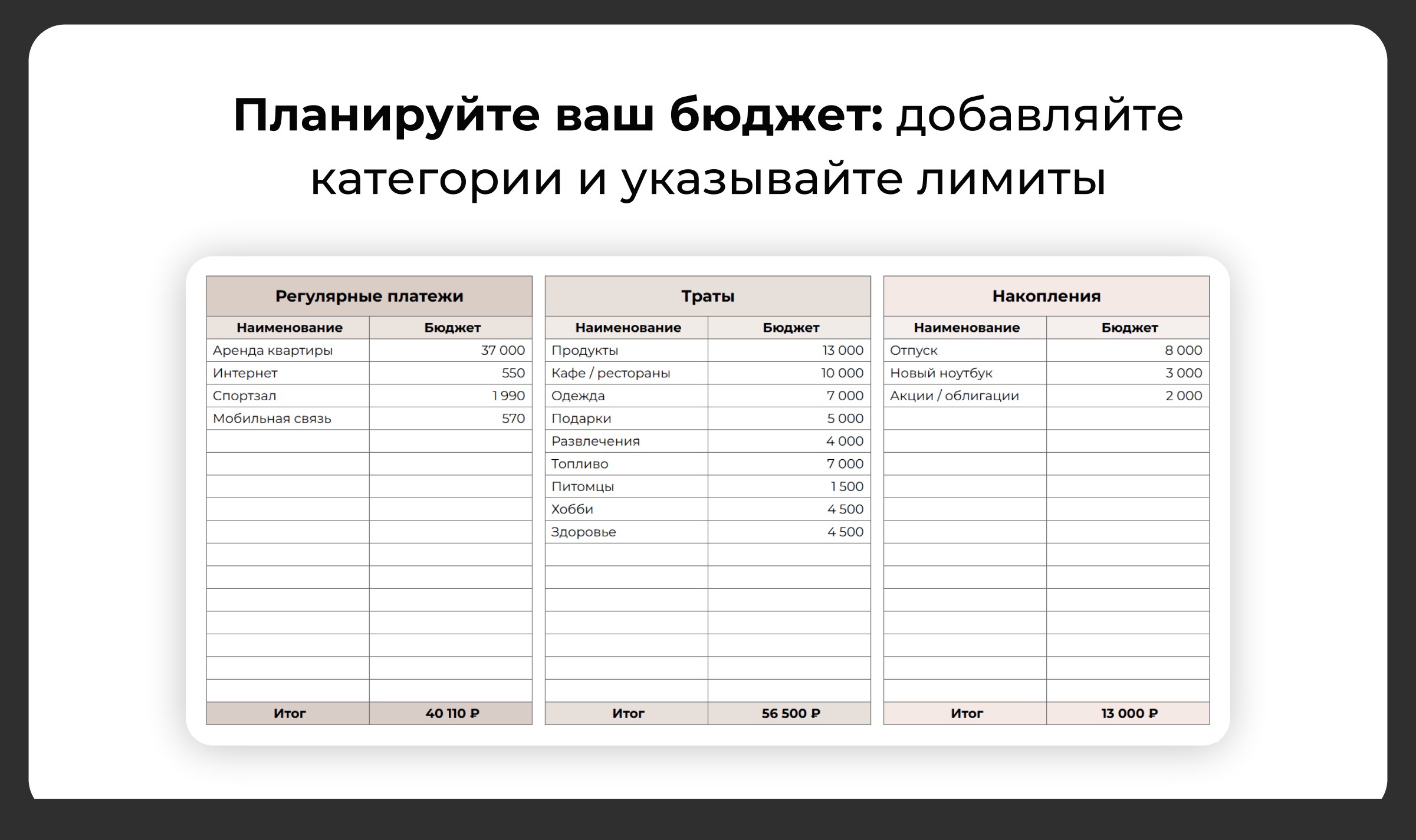1416x840 pixels.
Task: Select the Продукты category cell
Action: pyautogui.click(x=626, y=350)
